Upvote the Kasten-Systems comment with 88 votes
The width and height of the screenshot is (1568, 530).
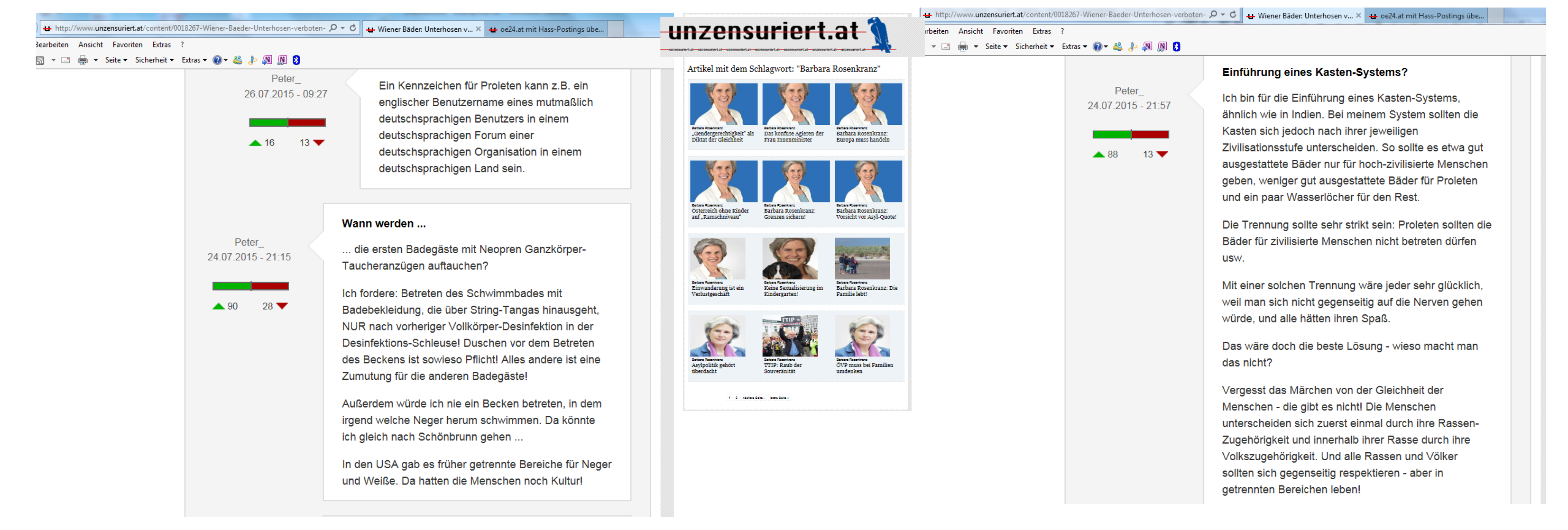1099,155
